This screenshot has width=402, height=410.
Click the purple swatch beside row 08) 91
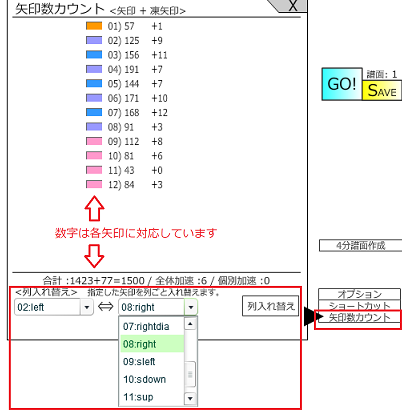94,127
